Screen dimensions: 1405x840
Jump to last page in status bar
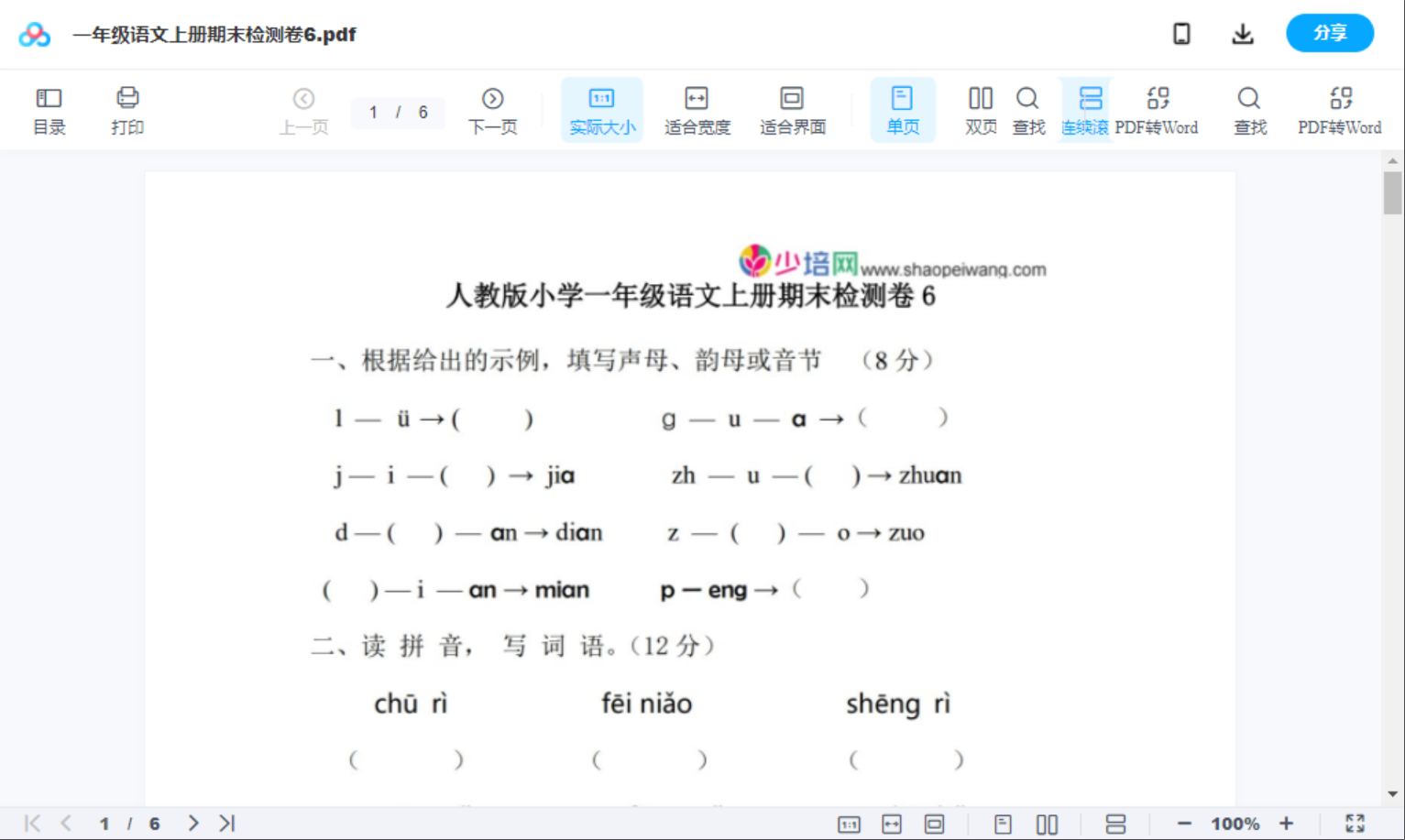click(x=227, y=824)
